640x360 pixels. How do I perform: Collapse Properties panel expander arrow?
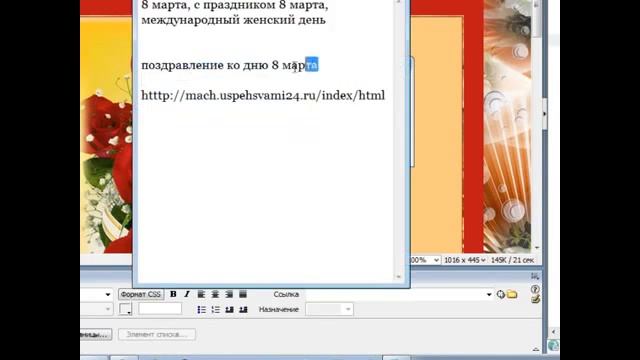[x=536, y=349]
